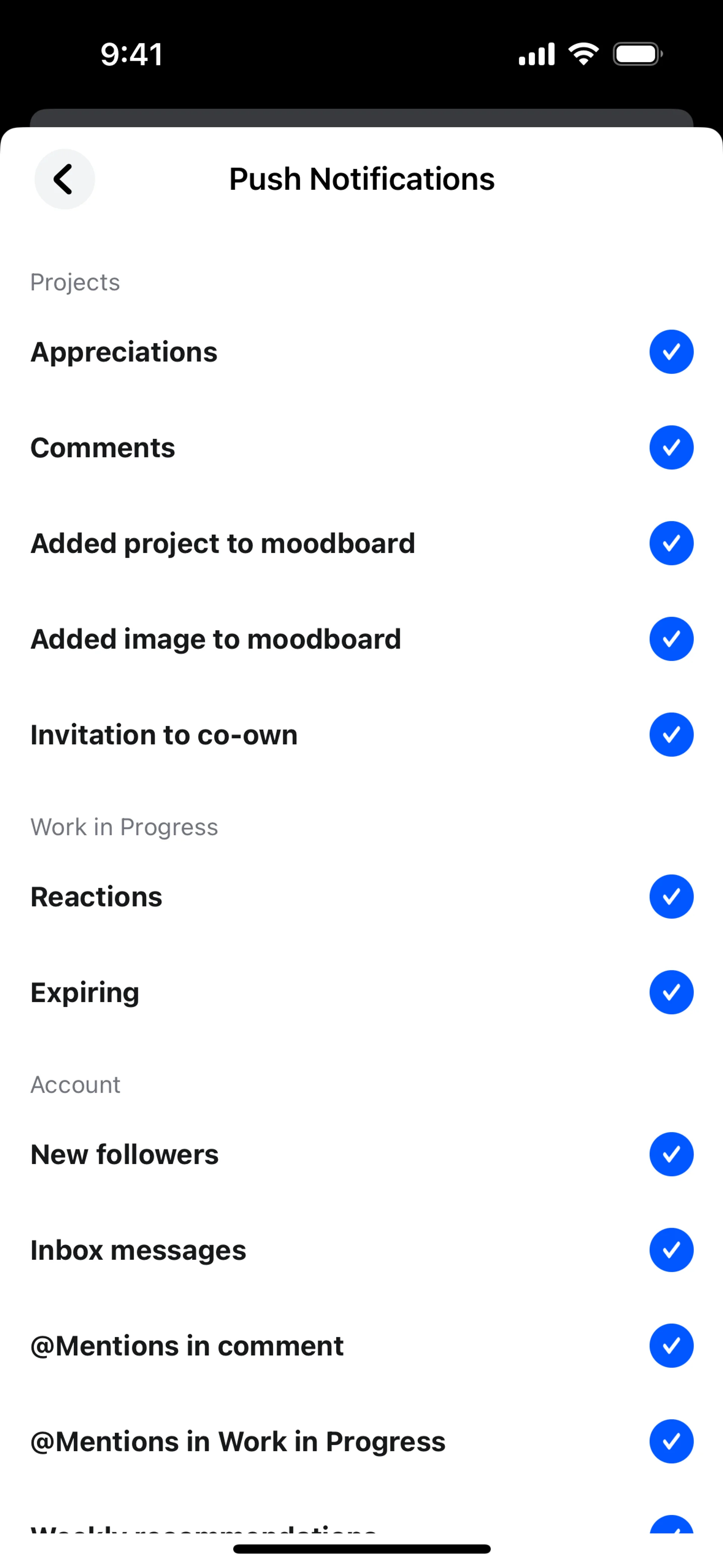Tap the Appreciations label
The image size is (723, 1568).
(x=124, y=352)
